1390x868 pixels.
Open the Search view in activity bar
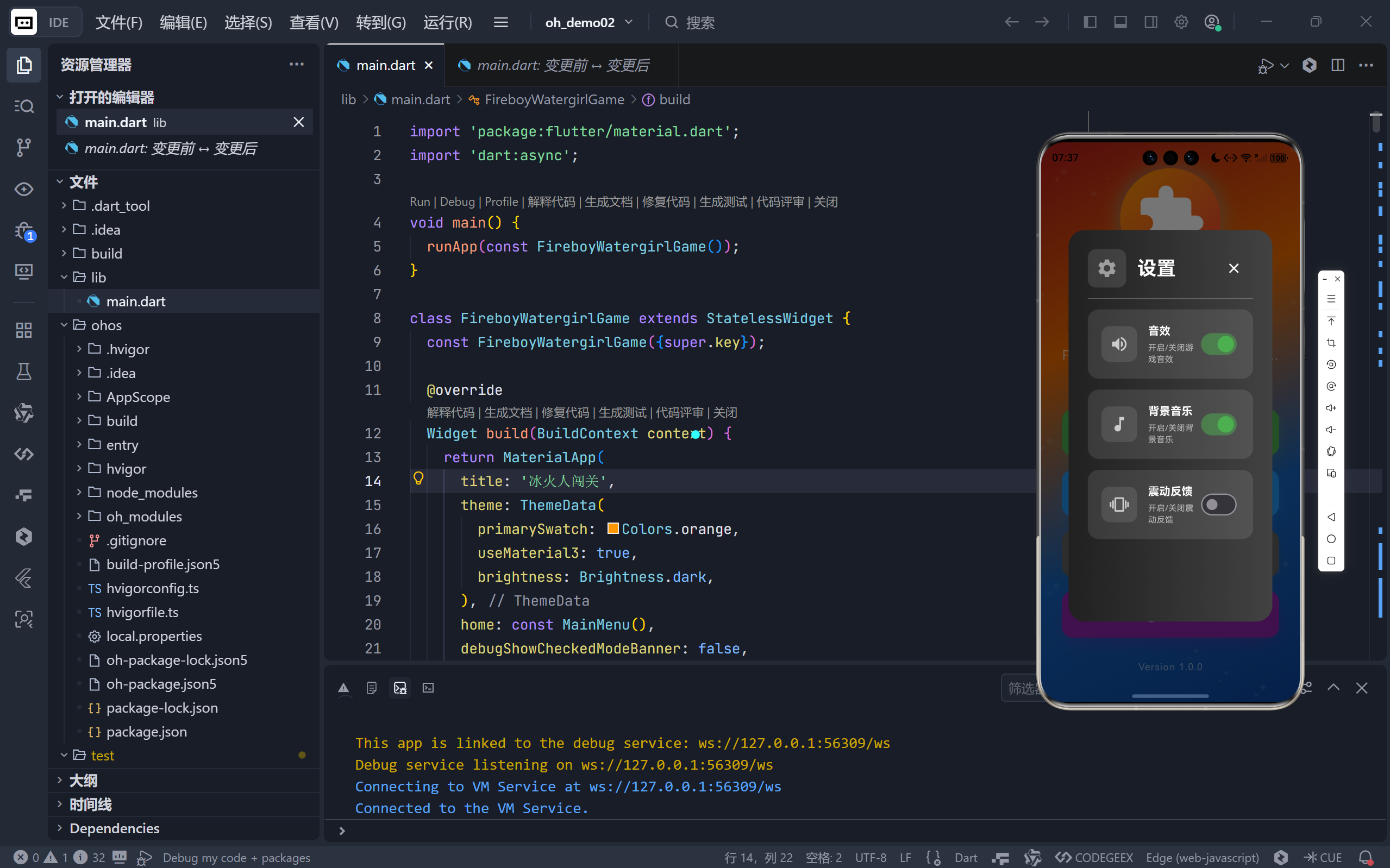pos(23,106)
